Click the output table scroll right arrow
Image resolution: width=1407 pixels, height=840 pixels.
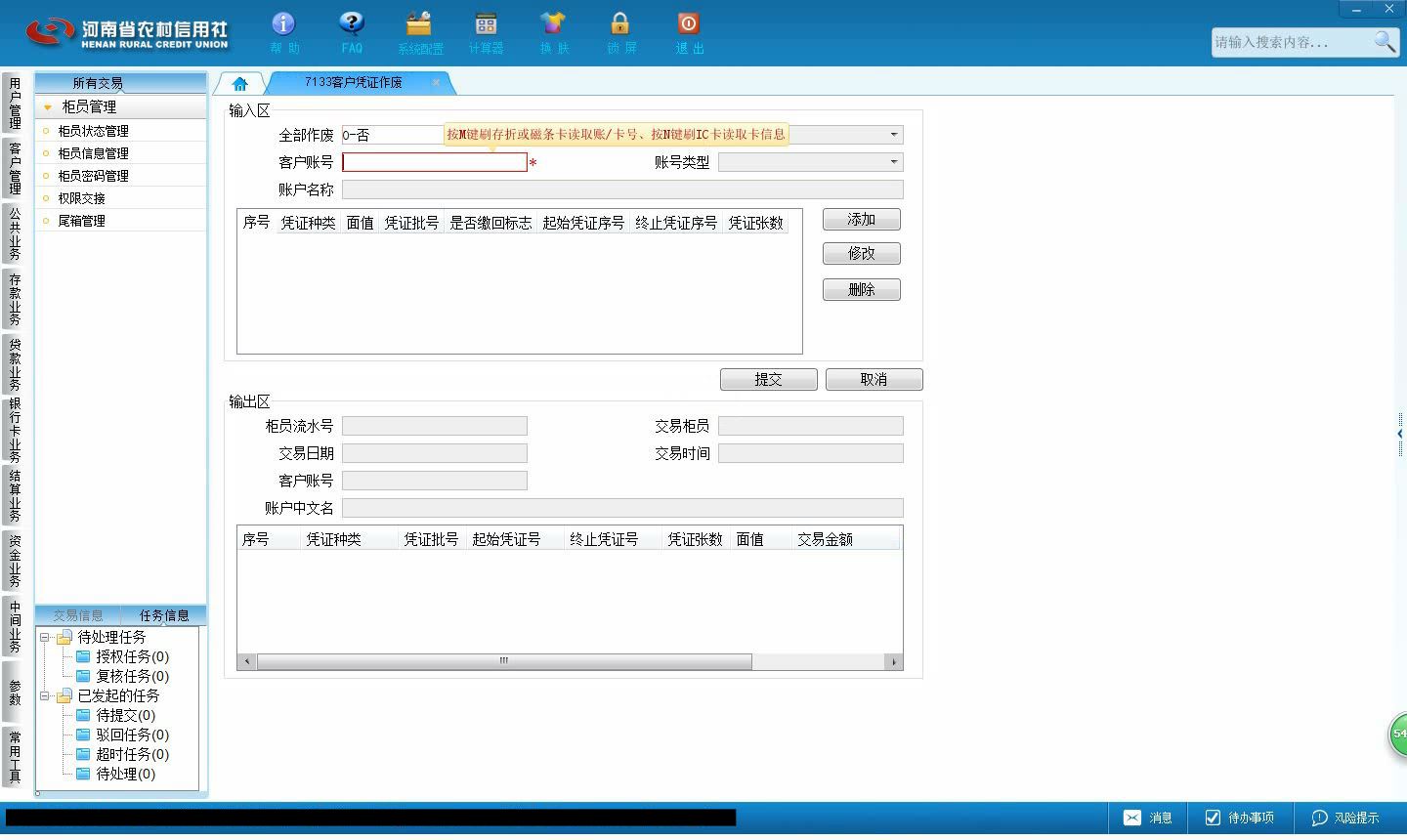893,661
